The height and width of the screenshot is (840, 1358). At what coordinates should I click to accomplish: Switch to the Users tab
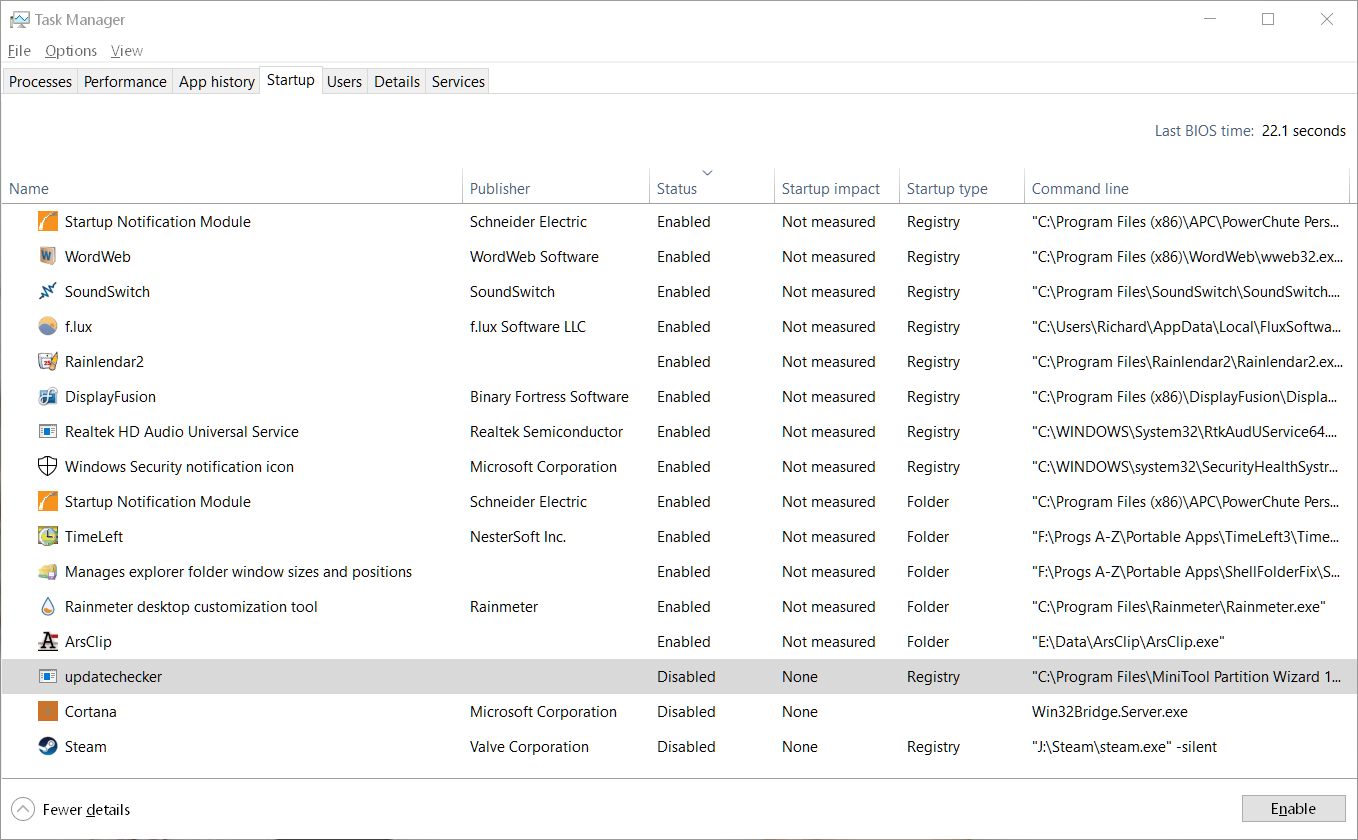[x=344, y=82]
